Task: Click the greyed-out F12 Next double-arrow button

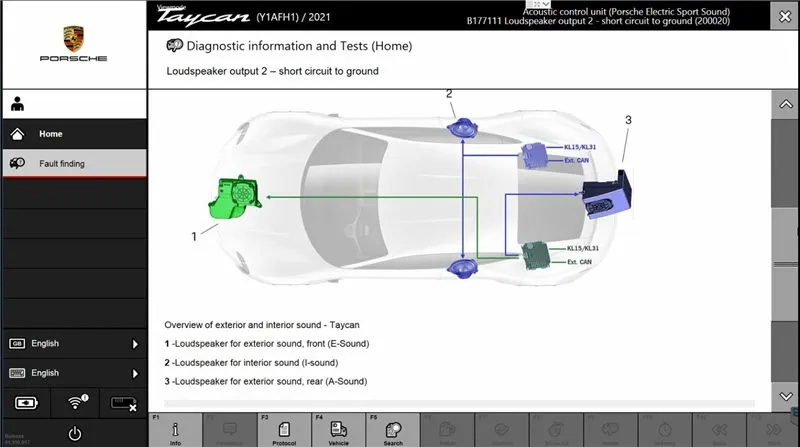Action: (773, 430)
